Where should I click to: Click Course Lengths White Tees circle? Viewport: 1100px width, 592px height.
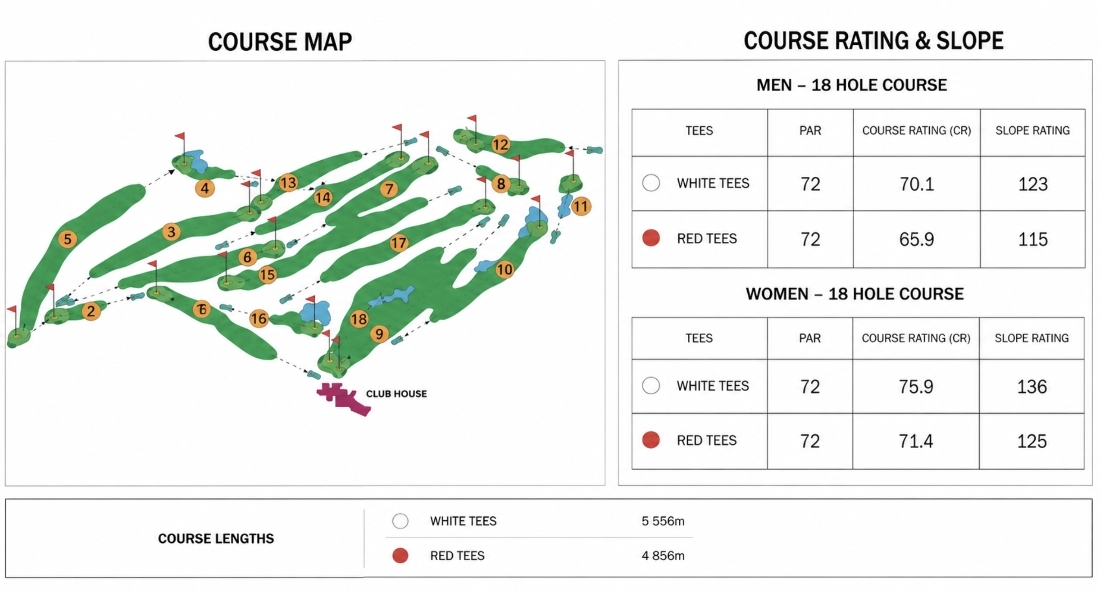tap(401, 521)
